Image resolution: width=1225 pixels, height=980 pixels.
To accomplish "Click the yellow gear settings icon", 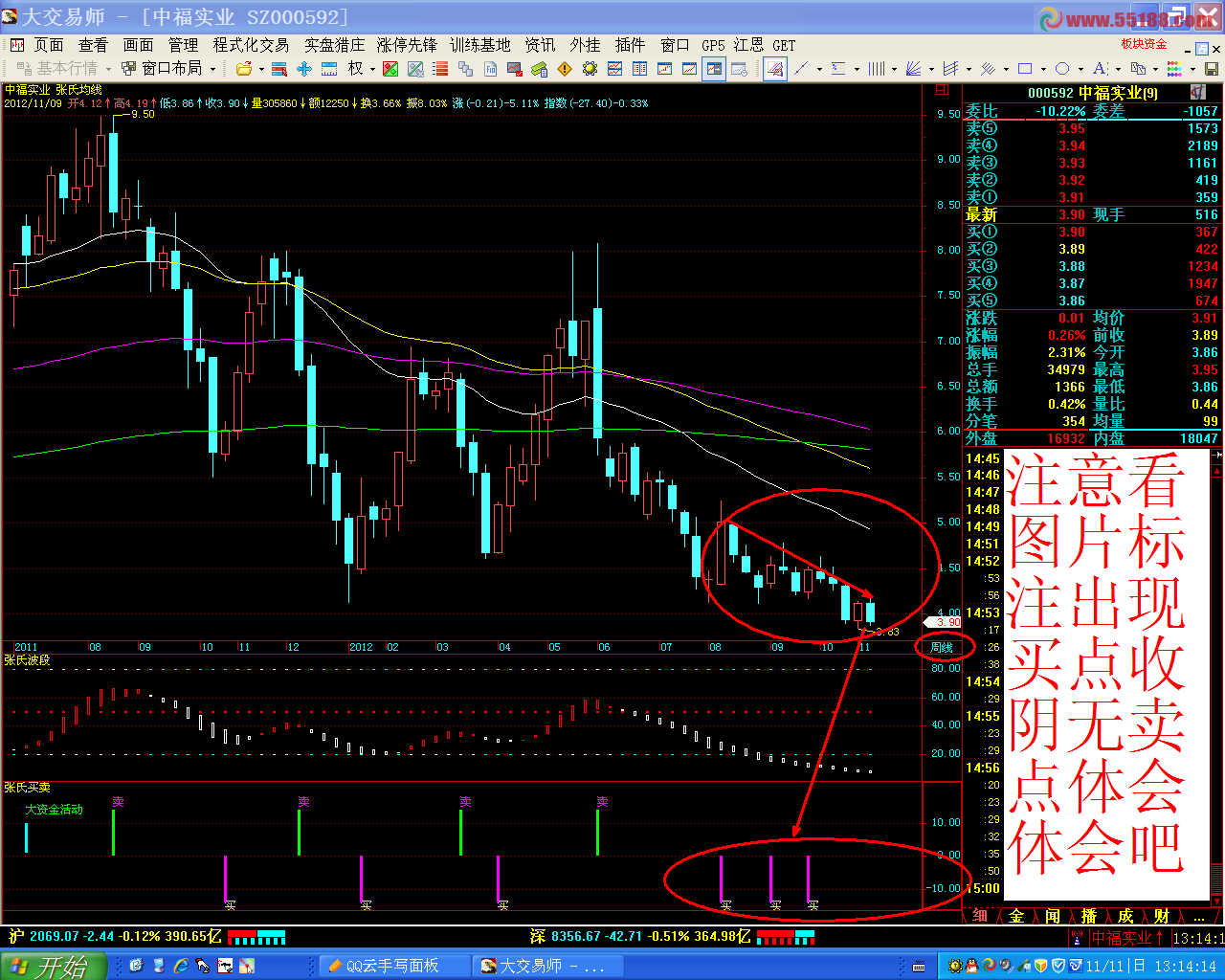I will (590, 69).
